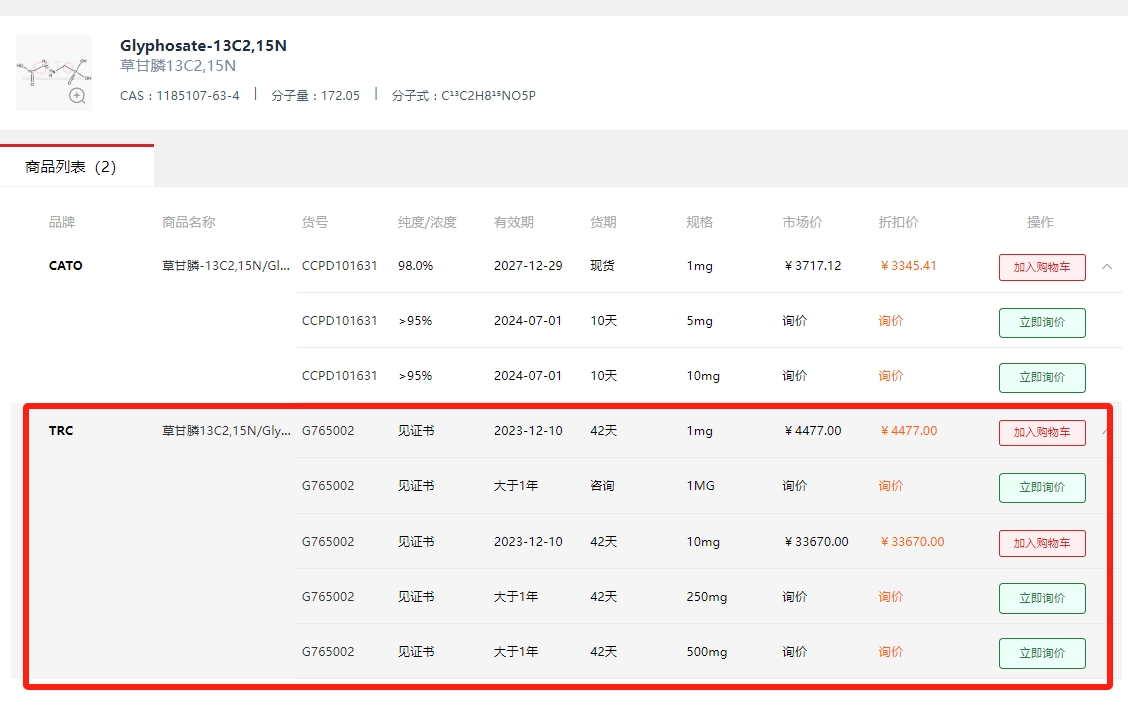Request quote for TRC 1MG item
This screenshot has height=724, width=1128.
coord(1042,487)
